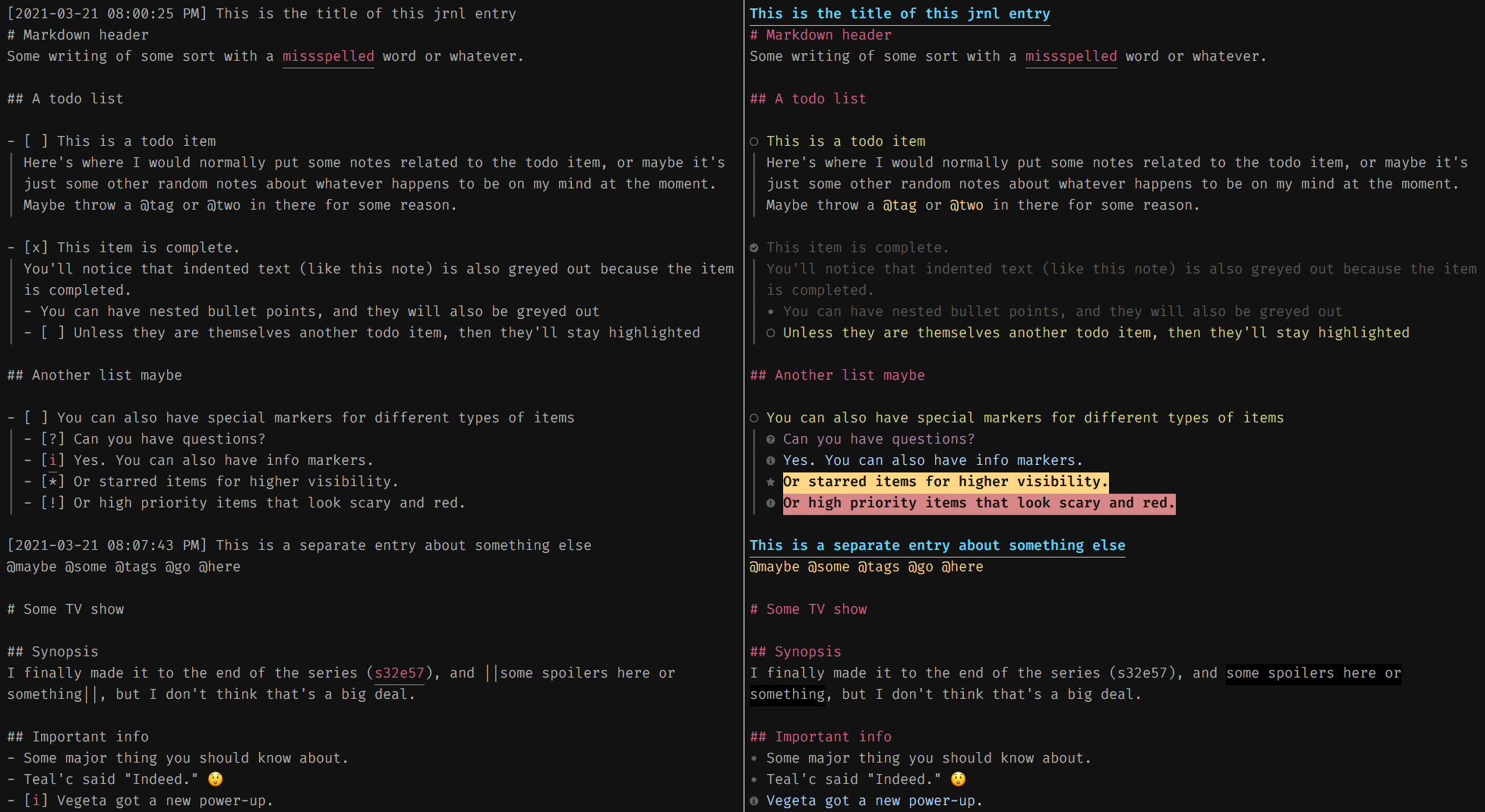Select the star icon before the starred items line

771,482
